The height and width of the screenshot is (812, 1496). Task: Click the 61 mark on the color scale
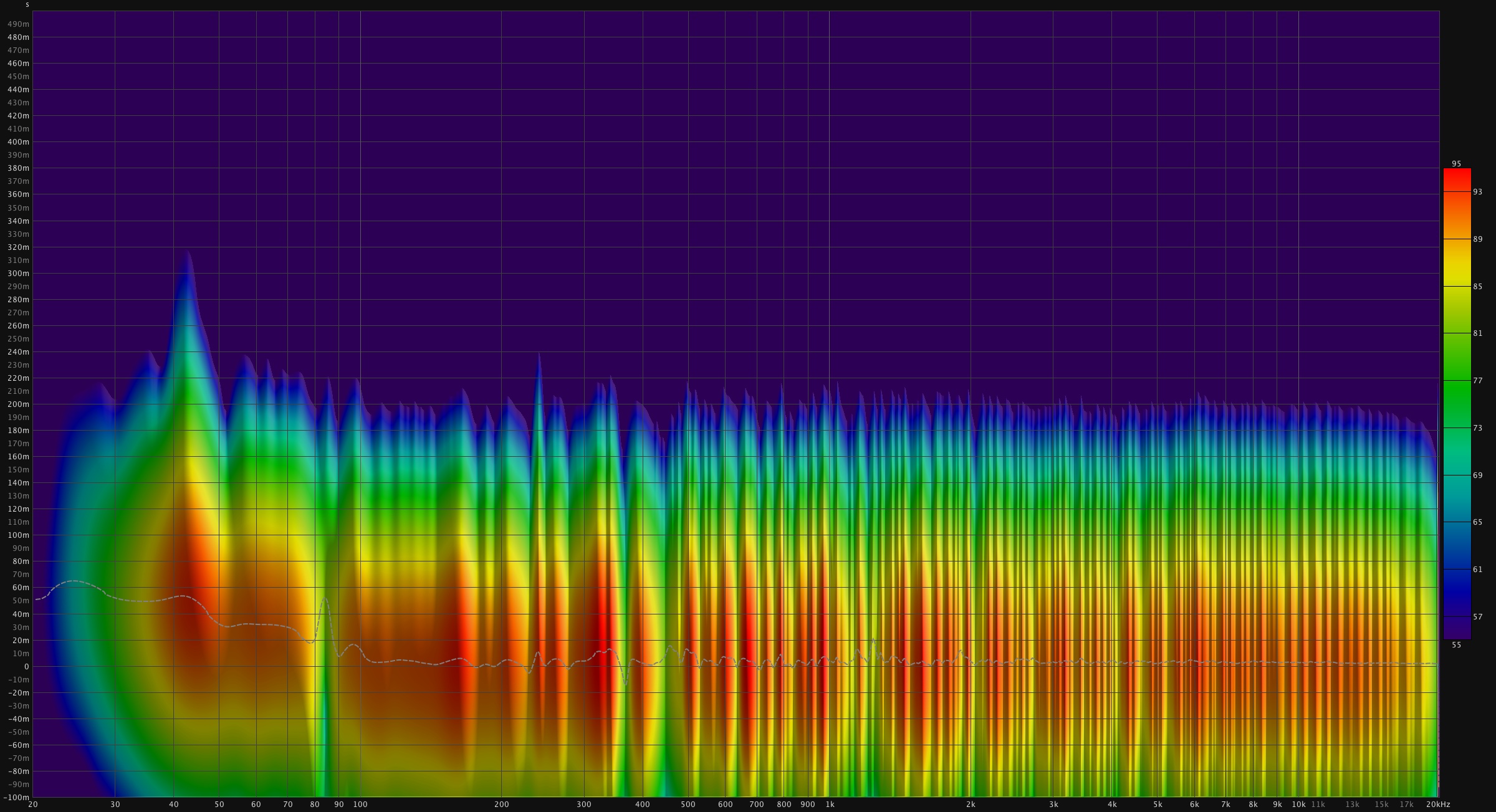tap(1477, 570)
